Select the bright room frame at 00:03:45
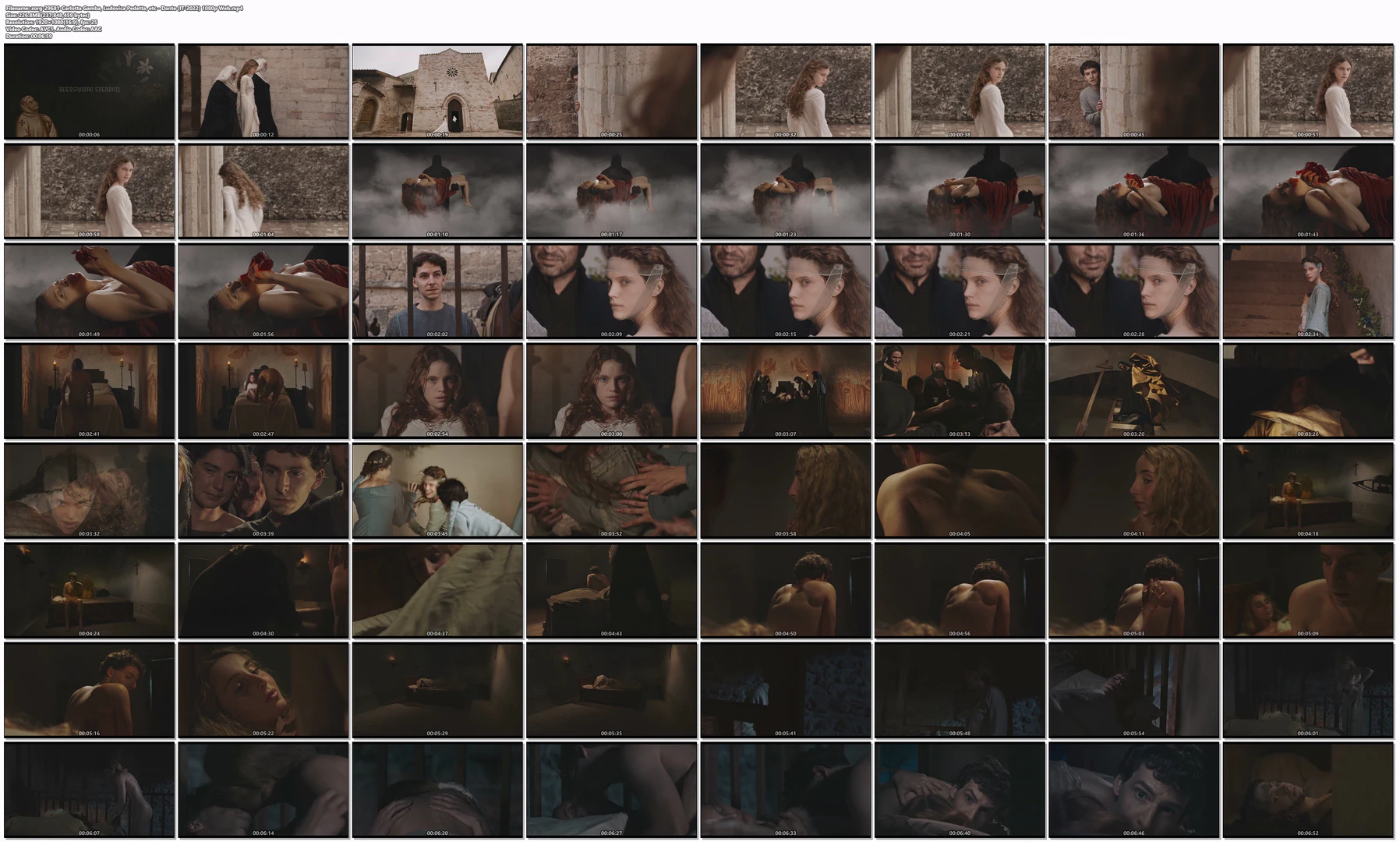The width and height of the screenshot is (1400, 842). (x=437, y=490)
